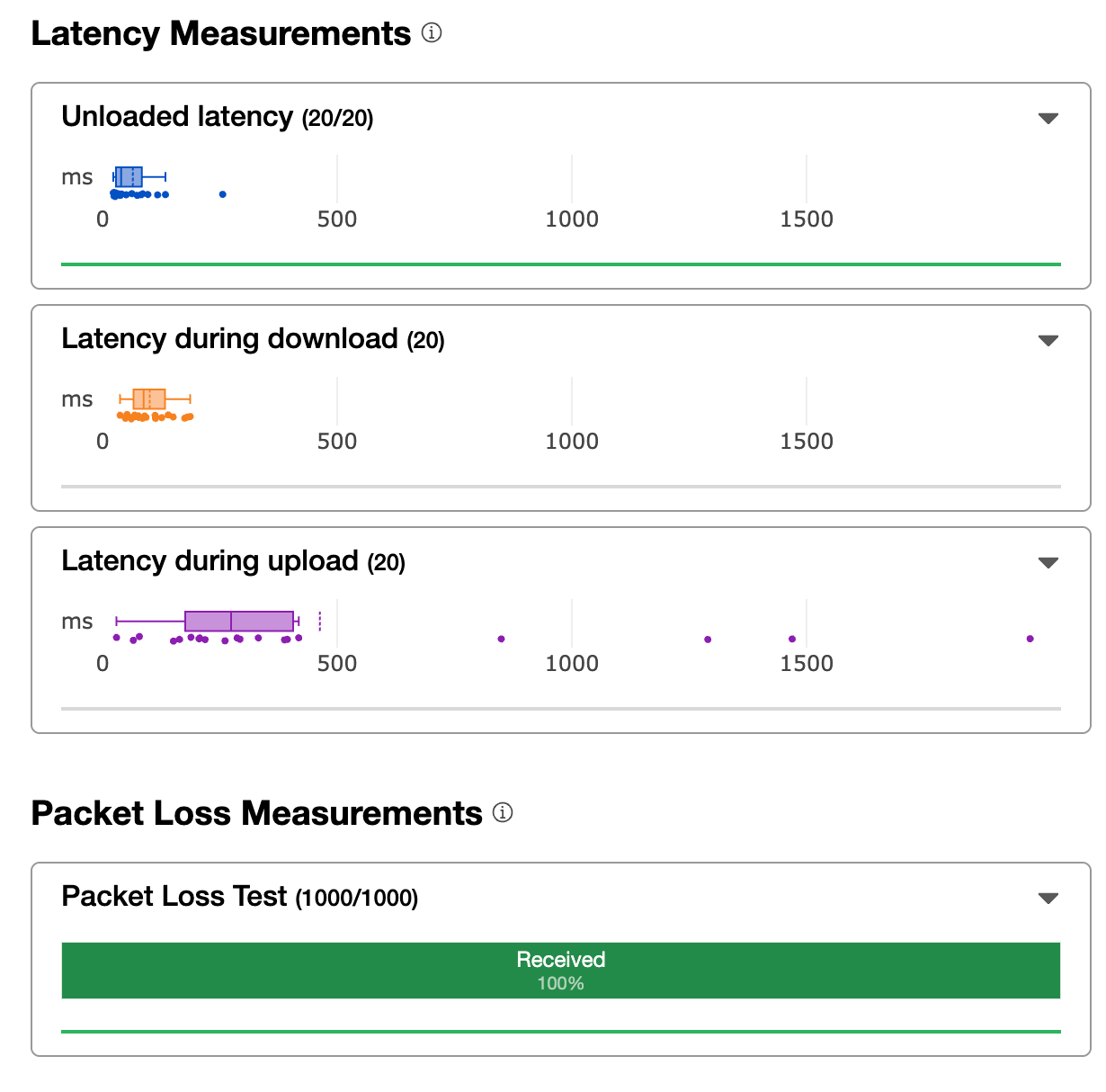The height and width of the screenshot is (1092, 1106).
Task: Click the 500 axis label in unloaded chart
Action: pyautogui.click(x=337, y=219)
